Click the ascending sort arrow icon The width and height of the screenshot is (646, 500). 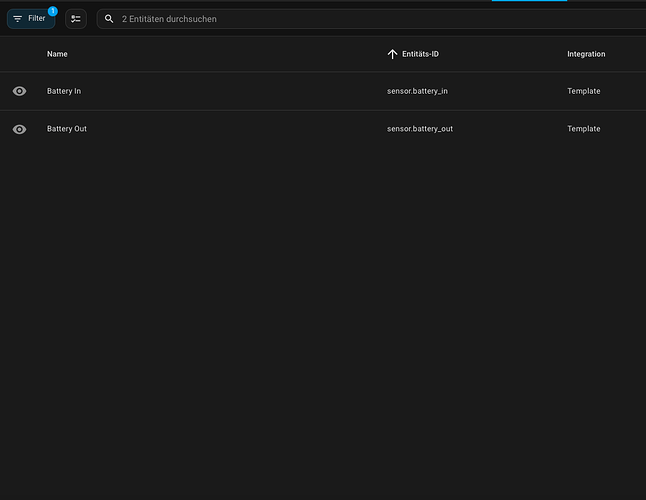click(392, 54)
